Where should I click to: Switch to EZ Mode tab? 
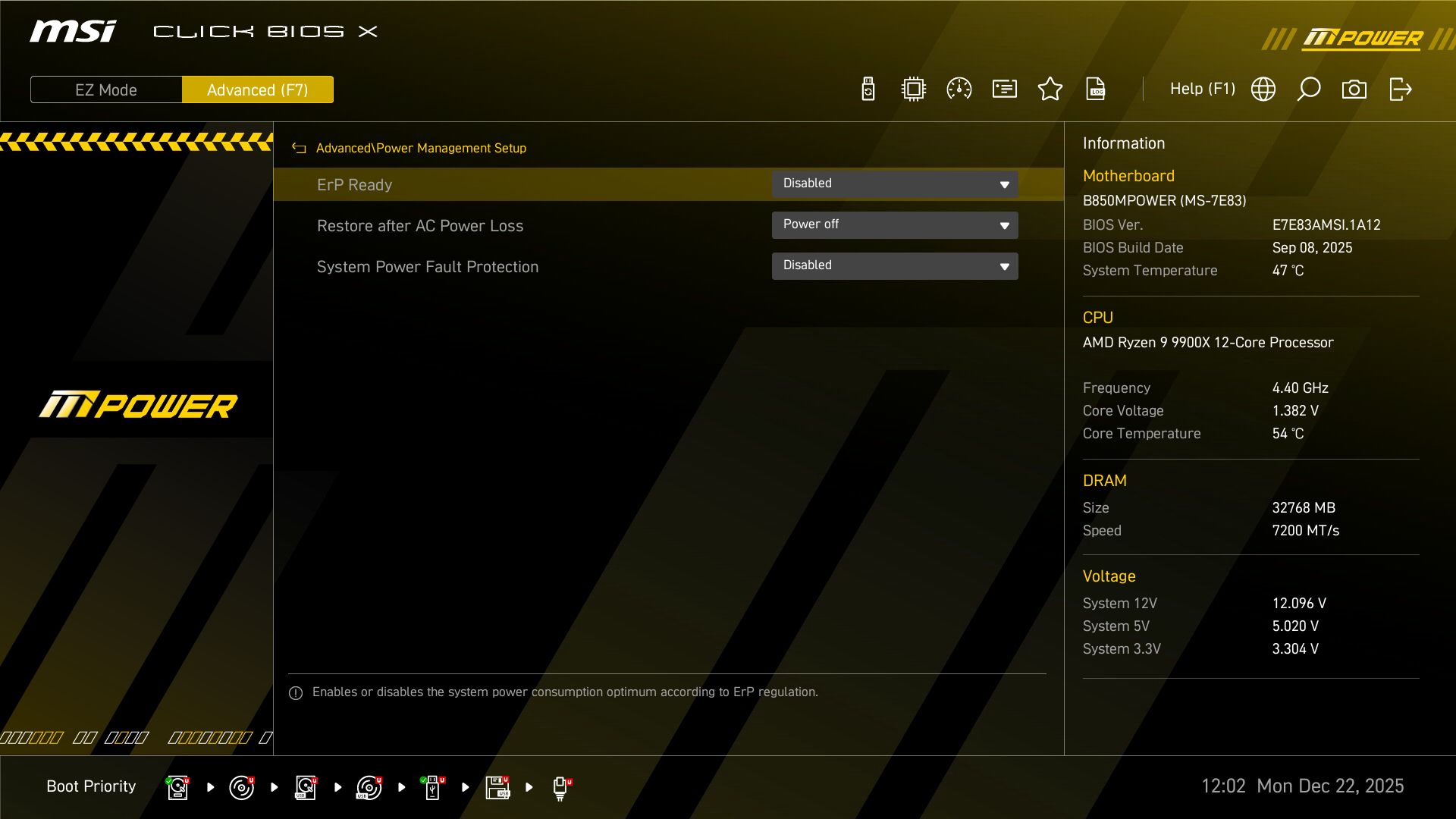tap(105, 89)
